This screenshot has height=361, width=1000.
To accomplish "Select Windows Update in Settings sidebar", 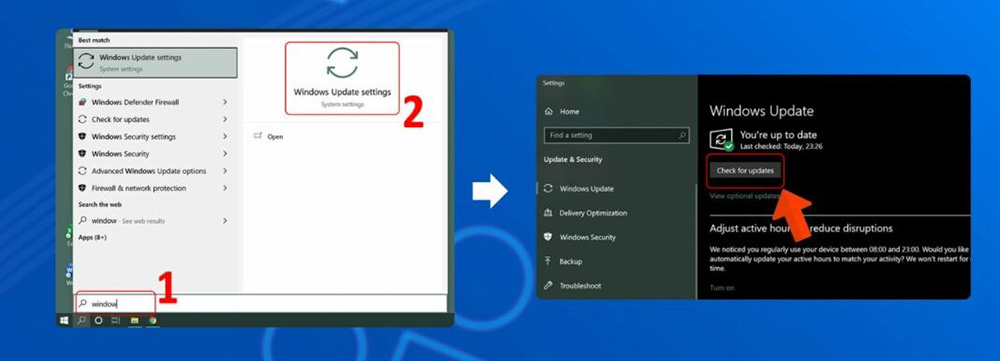I will pyautogui.click(x=579, y=189).
